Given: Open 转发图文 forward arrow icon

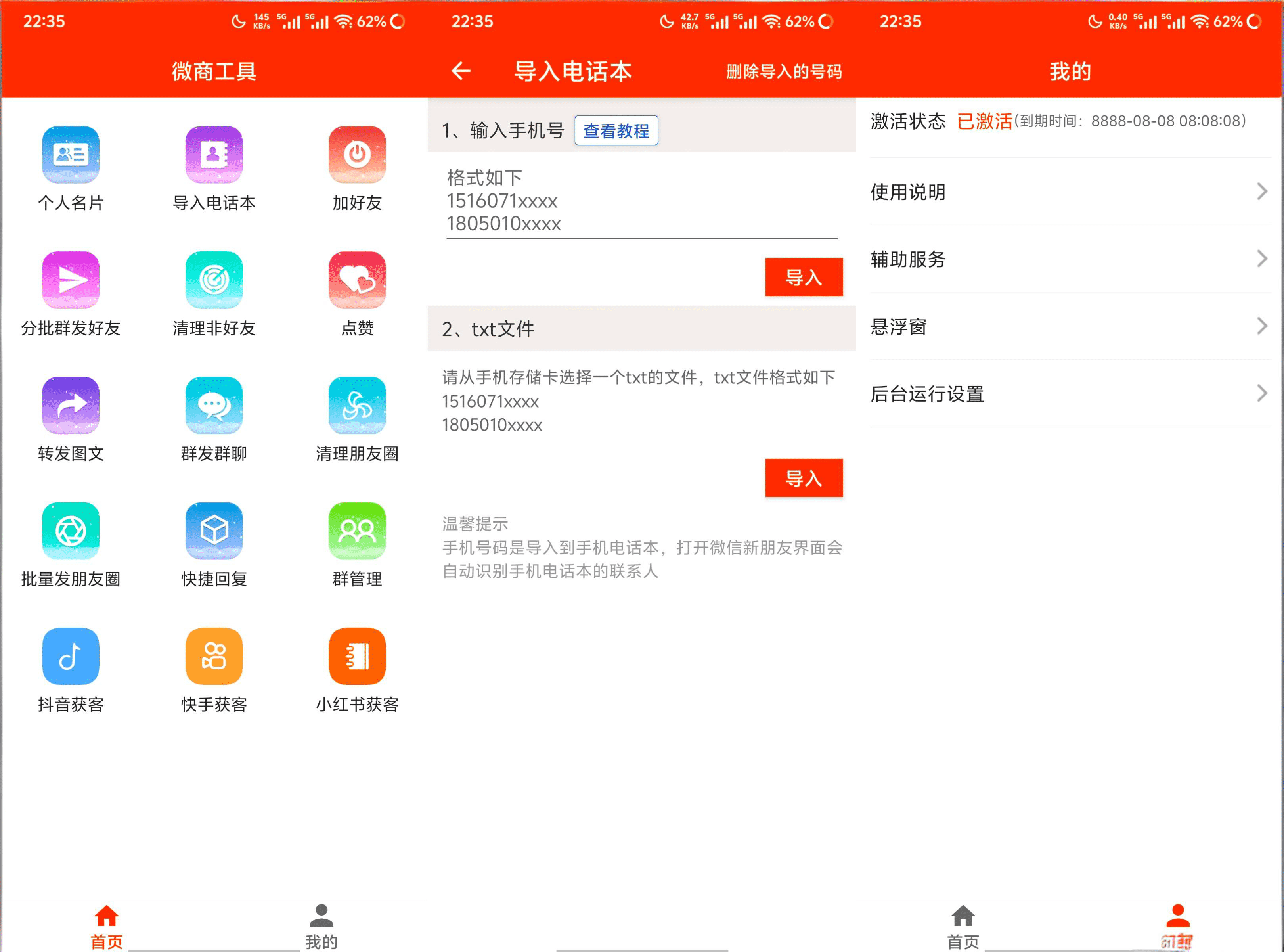Looking at the screenshot, I should click(x=70, y=405).
